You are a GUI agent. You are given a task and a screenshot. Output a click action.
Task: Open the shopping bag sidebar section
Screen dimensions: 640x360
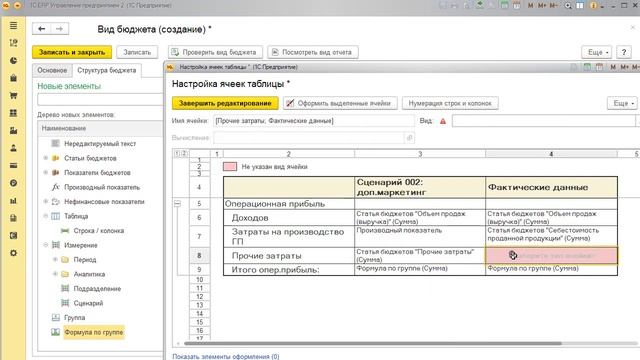[x=13, y=78]
